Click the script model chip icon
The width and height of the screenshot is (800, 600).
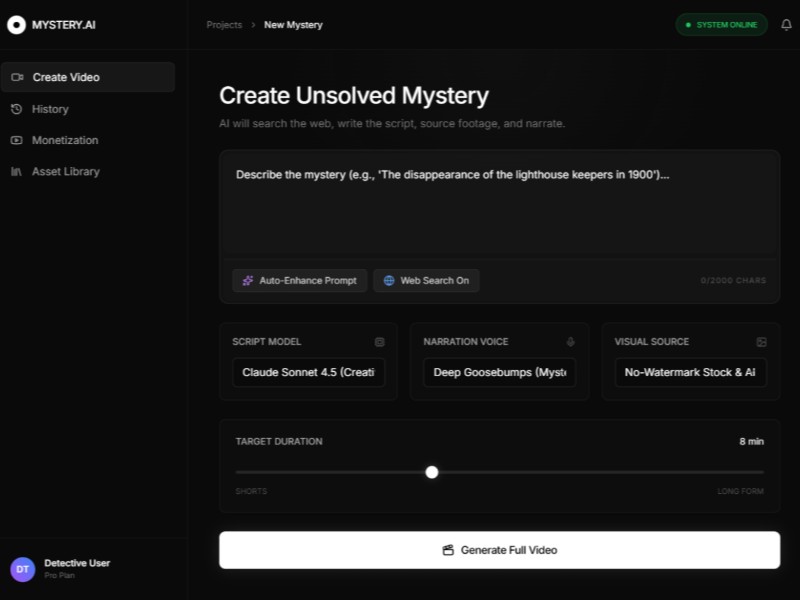(379, 342)
